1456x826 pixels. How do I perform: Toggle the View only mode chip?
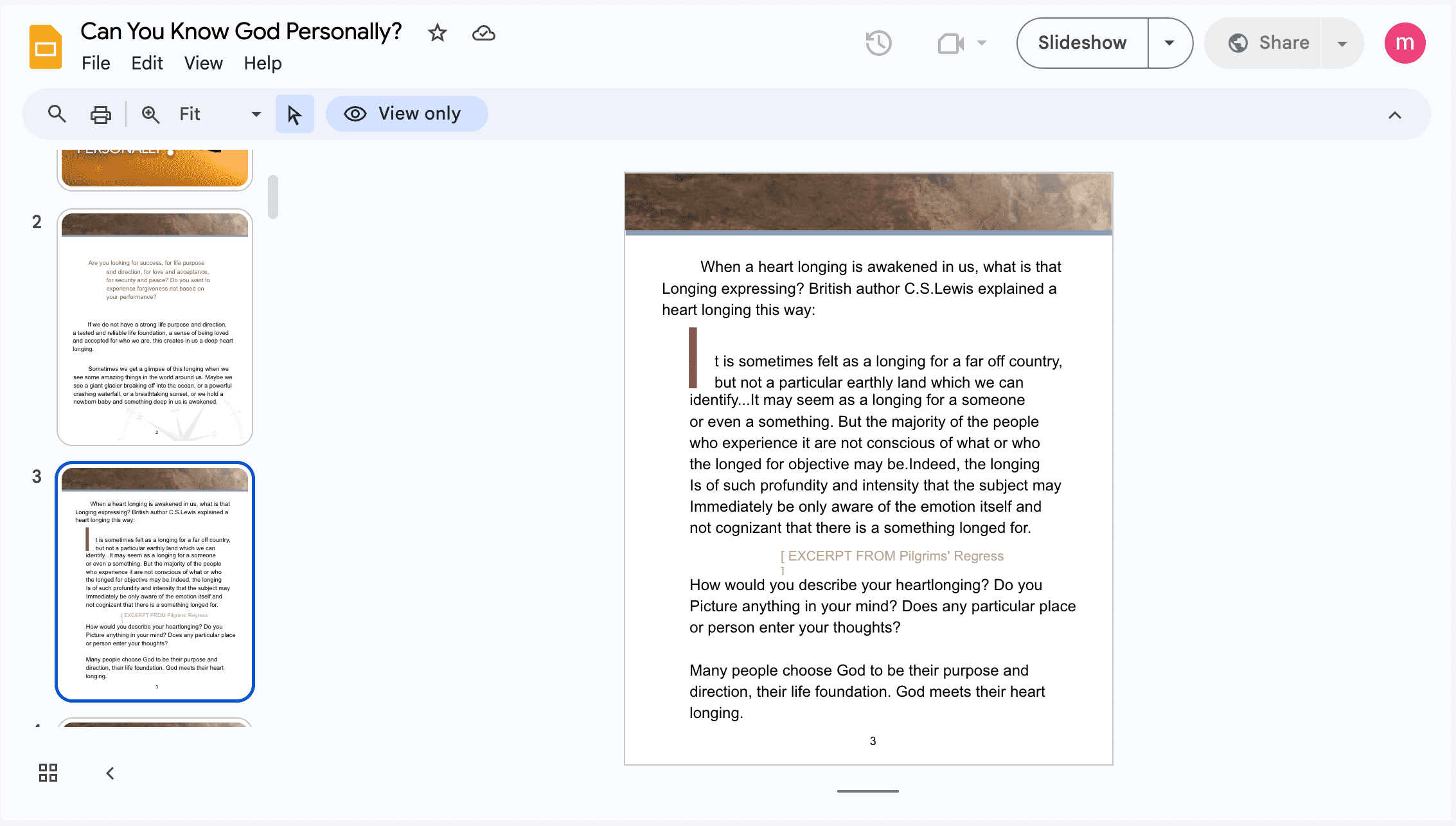(407, 114)
